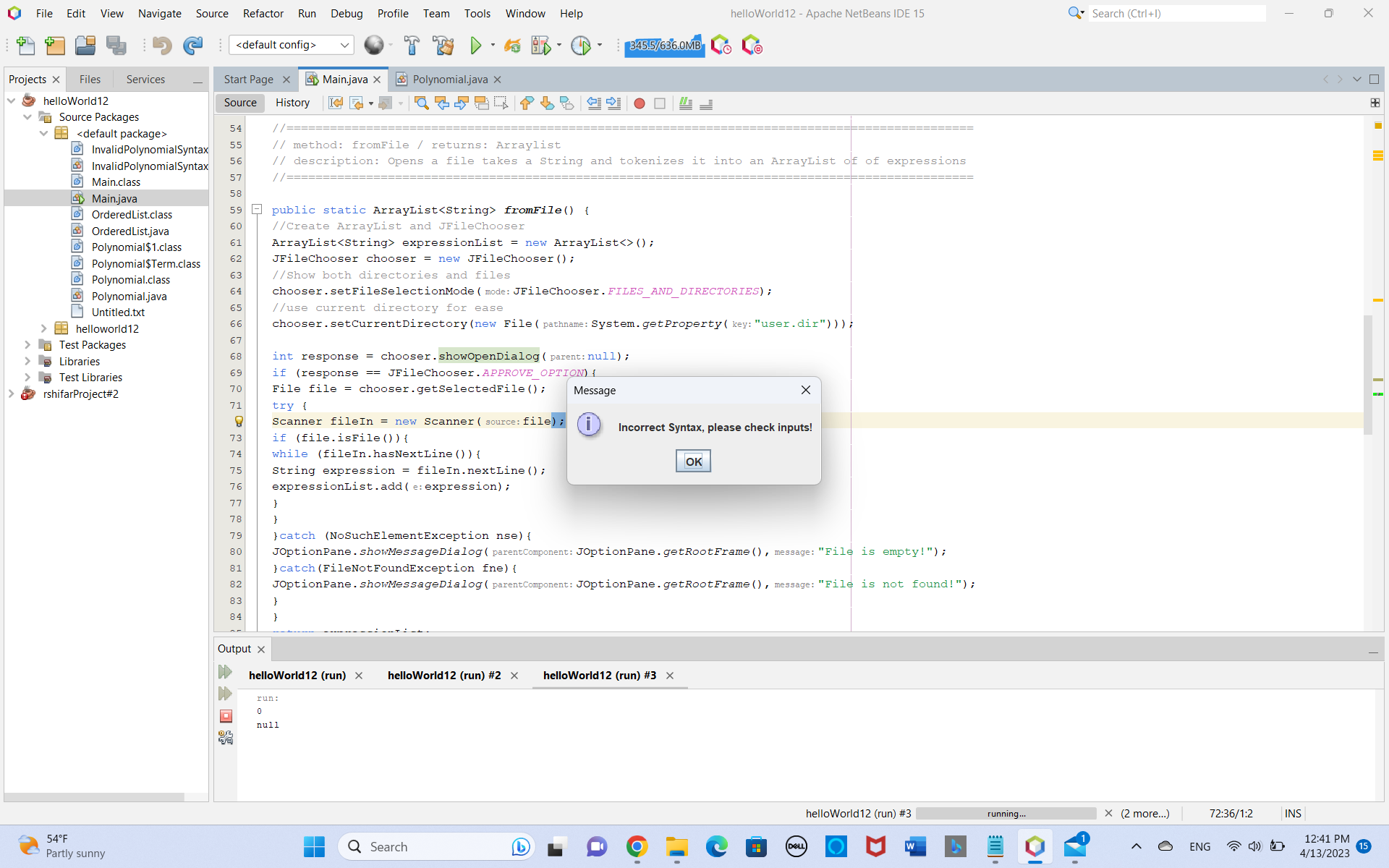Click the Build Project hammer icon
This screenshot has height=868, width=1389.
click(412, 46)
